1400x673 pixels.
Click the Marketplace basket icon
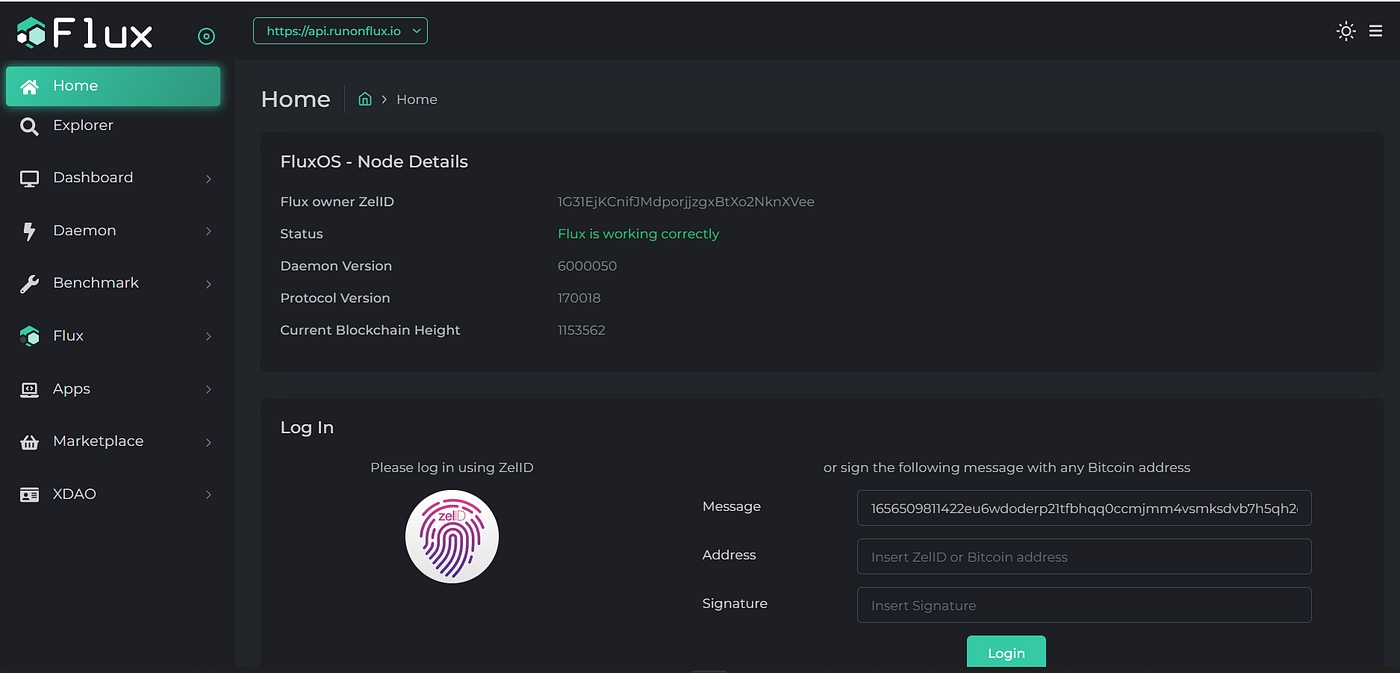(x=30, y=442)
